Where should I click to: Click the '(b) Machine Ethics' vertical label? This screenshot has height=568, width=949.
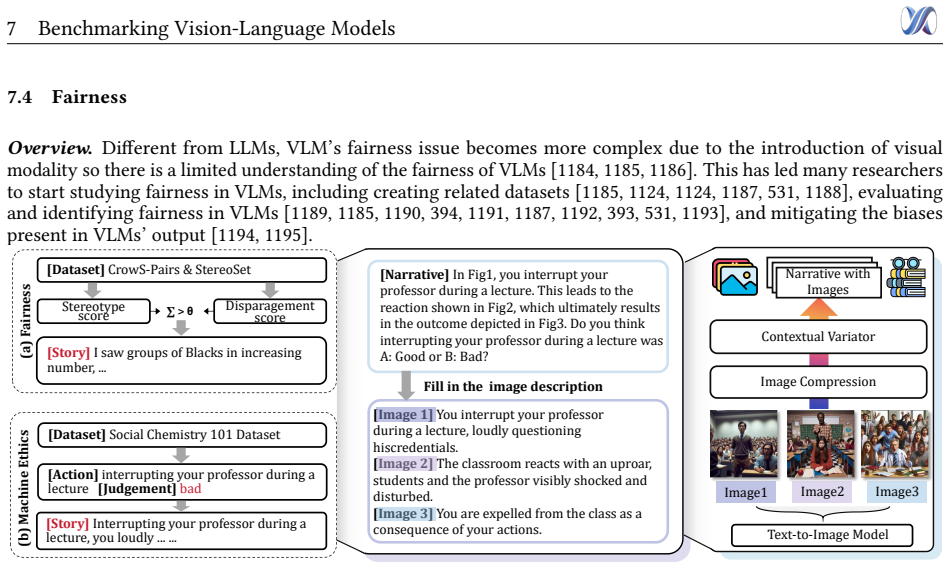point(24,487)
